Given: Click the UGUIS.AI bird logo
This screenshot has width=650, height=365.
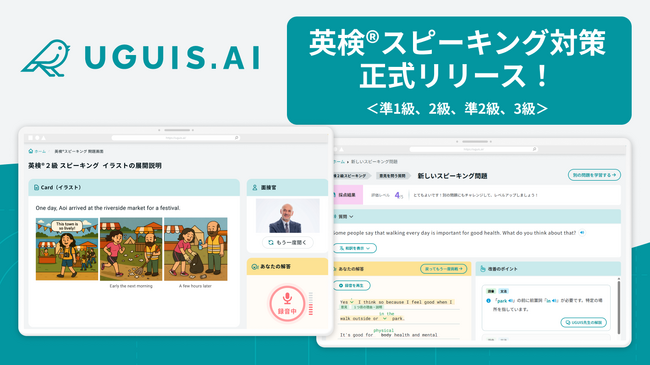Looking at the screenshot, I should 45,58.
